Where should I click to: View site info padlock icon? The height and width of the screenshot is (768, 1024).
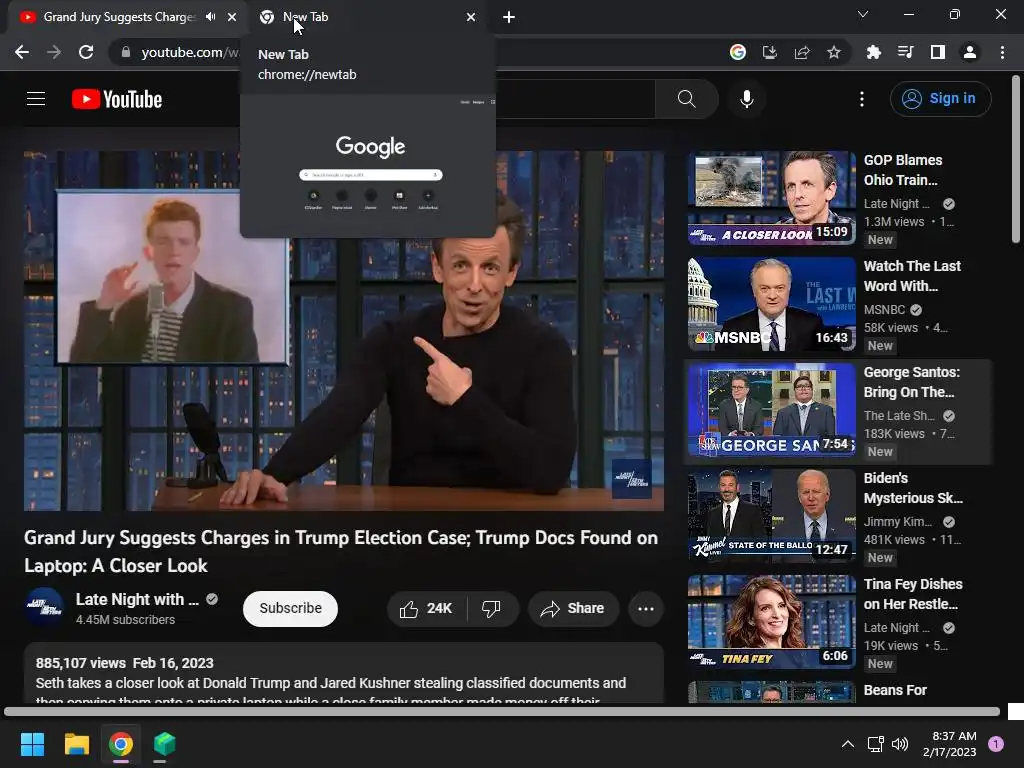126,52
